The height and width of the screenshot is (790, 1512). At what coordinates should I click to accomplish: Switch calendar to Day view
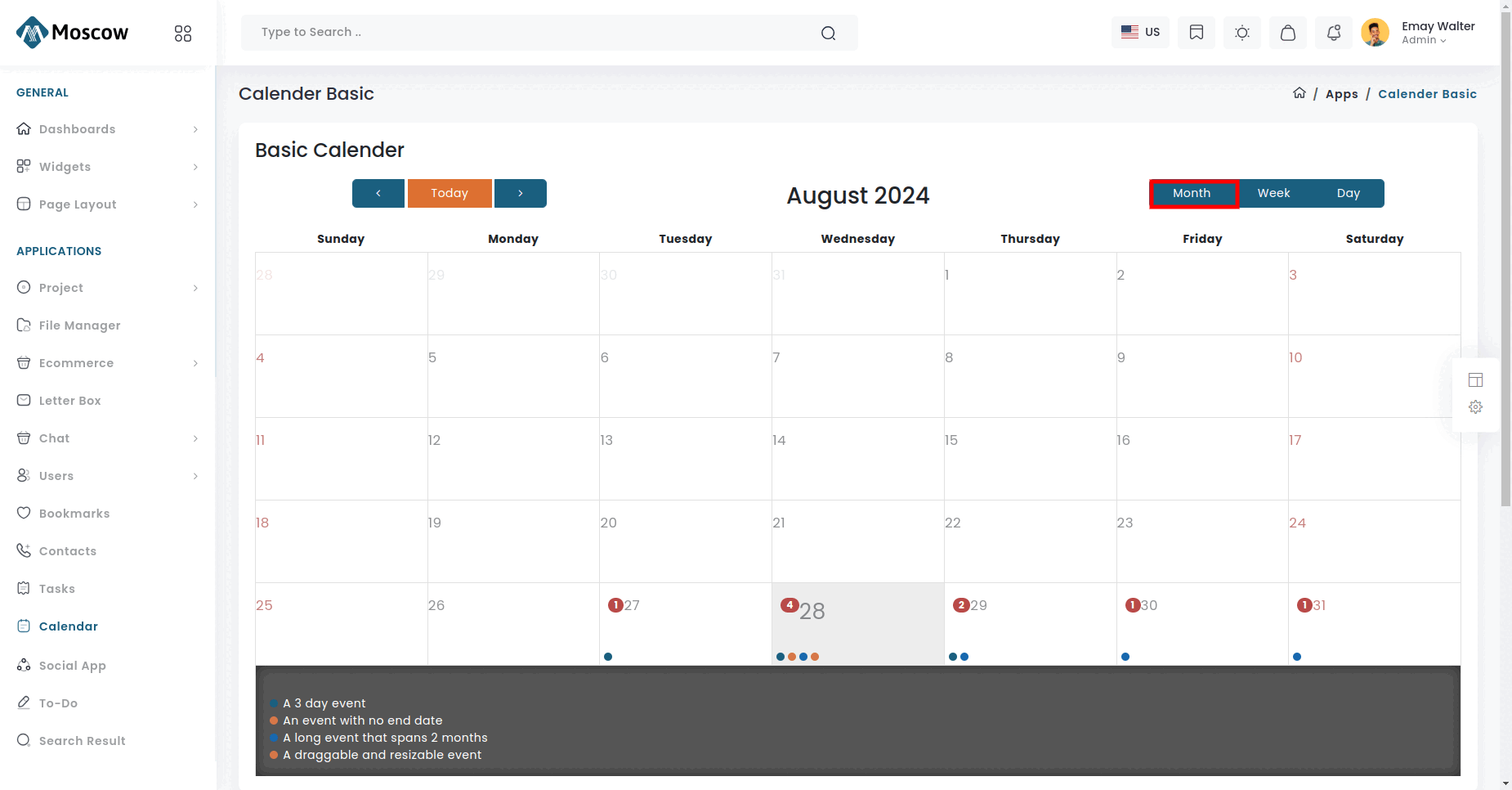point(1348,194)
